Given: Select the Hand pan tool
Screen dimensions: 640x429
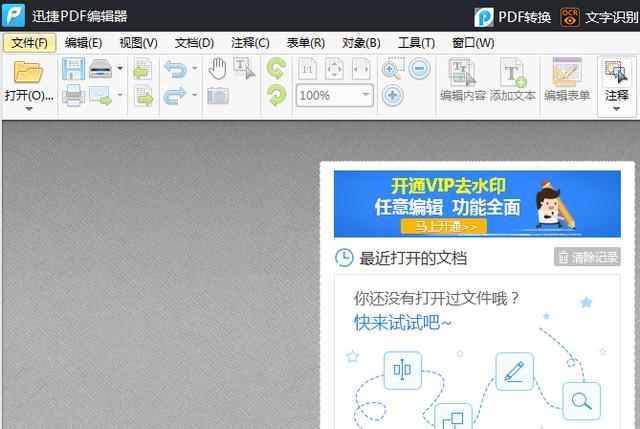Looking at the screenshot, I should pyautogui.click(x=217, y=69).
